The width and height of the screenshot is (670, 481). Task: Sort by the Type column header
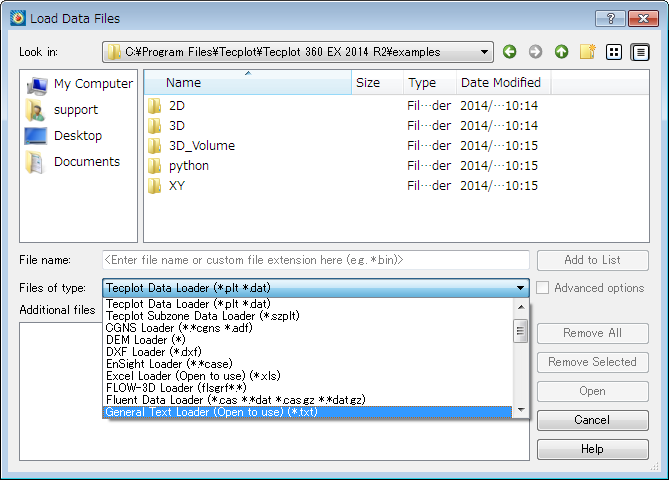430,82
